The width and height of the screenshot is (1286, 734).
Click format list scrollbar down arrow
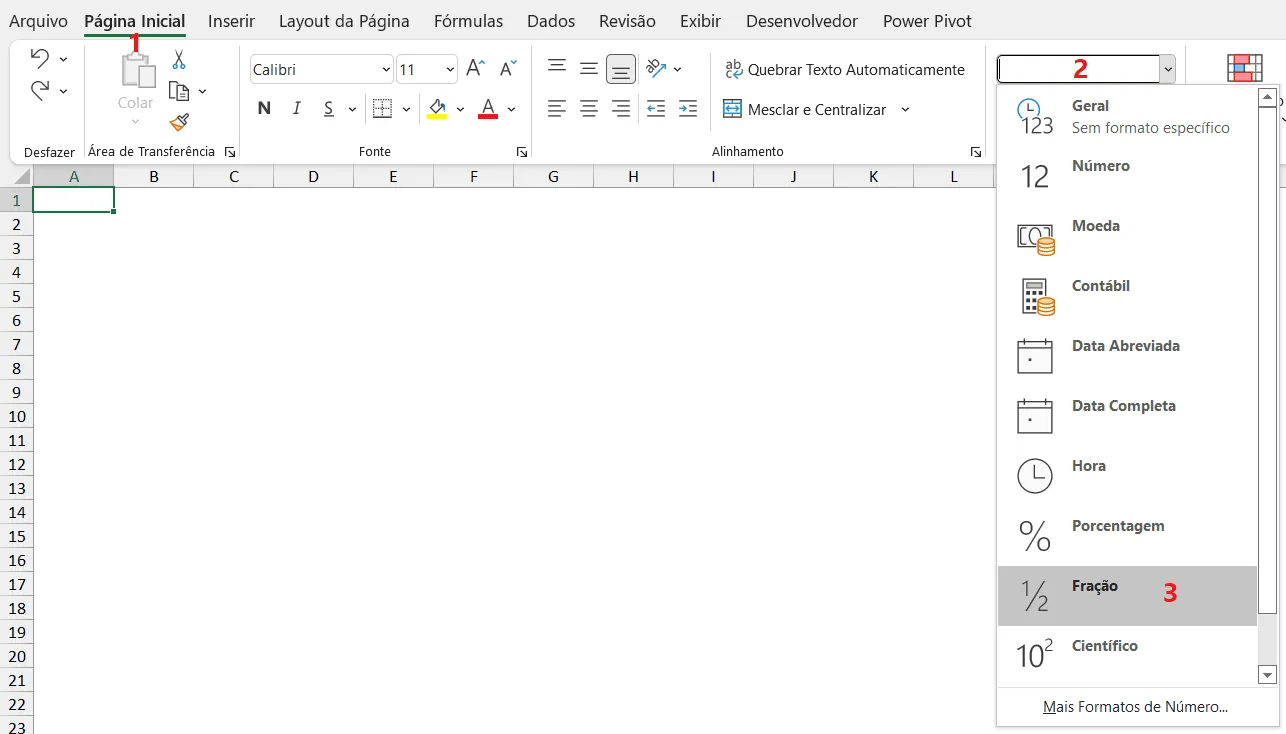(x=1268, y=675)
